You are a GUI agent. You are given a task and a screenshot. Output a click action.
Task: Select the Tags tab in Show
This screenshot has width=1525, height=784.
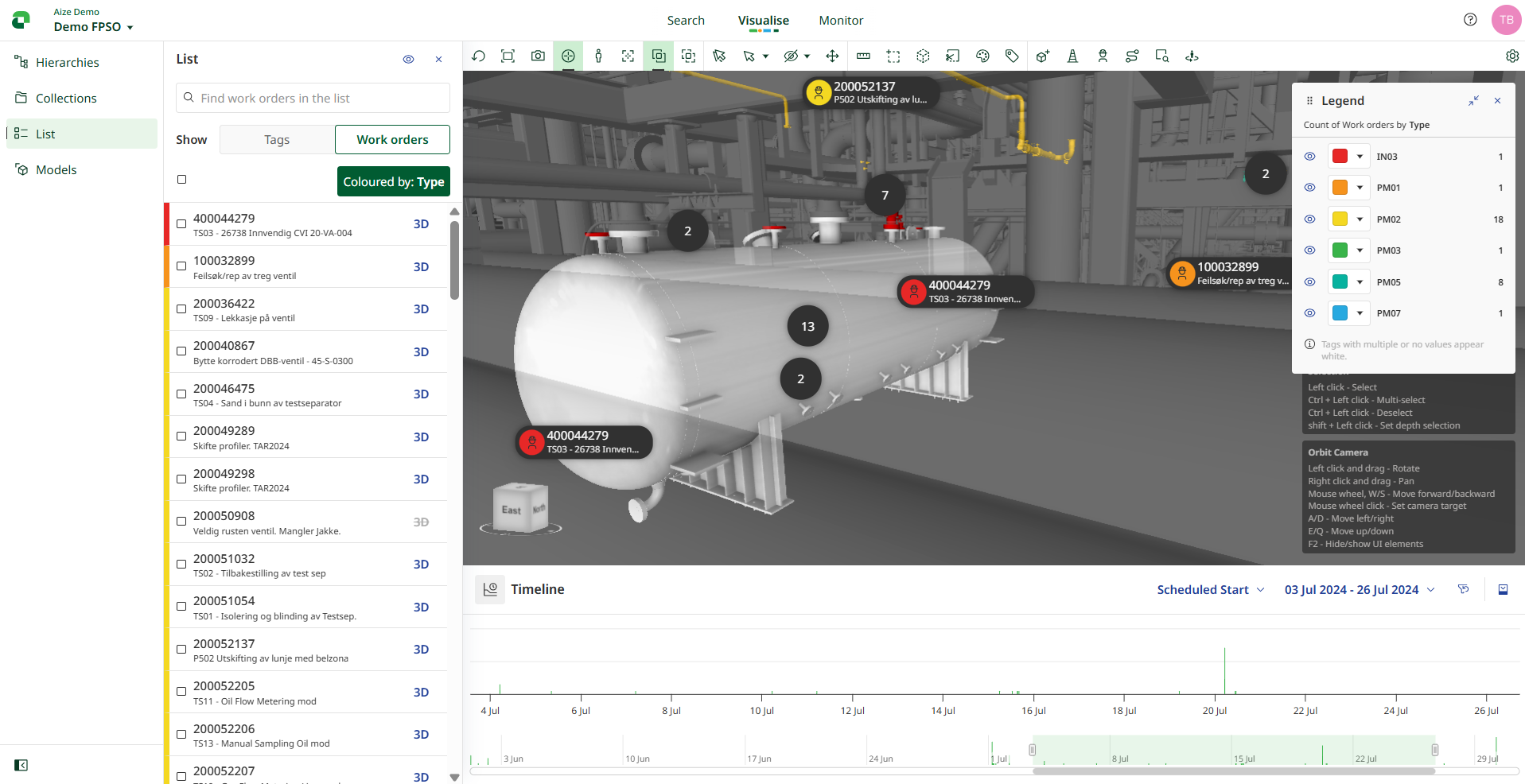click(277, 140)
